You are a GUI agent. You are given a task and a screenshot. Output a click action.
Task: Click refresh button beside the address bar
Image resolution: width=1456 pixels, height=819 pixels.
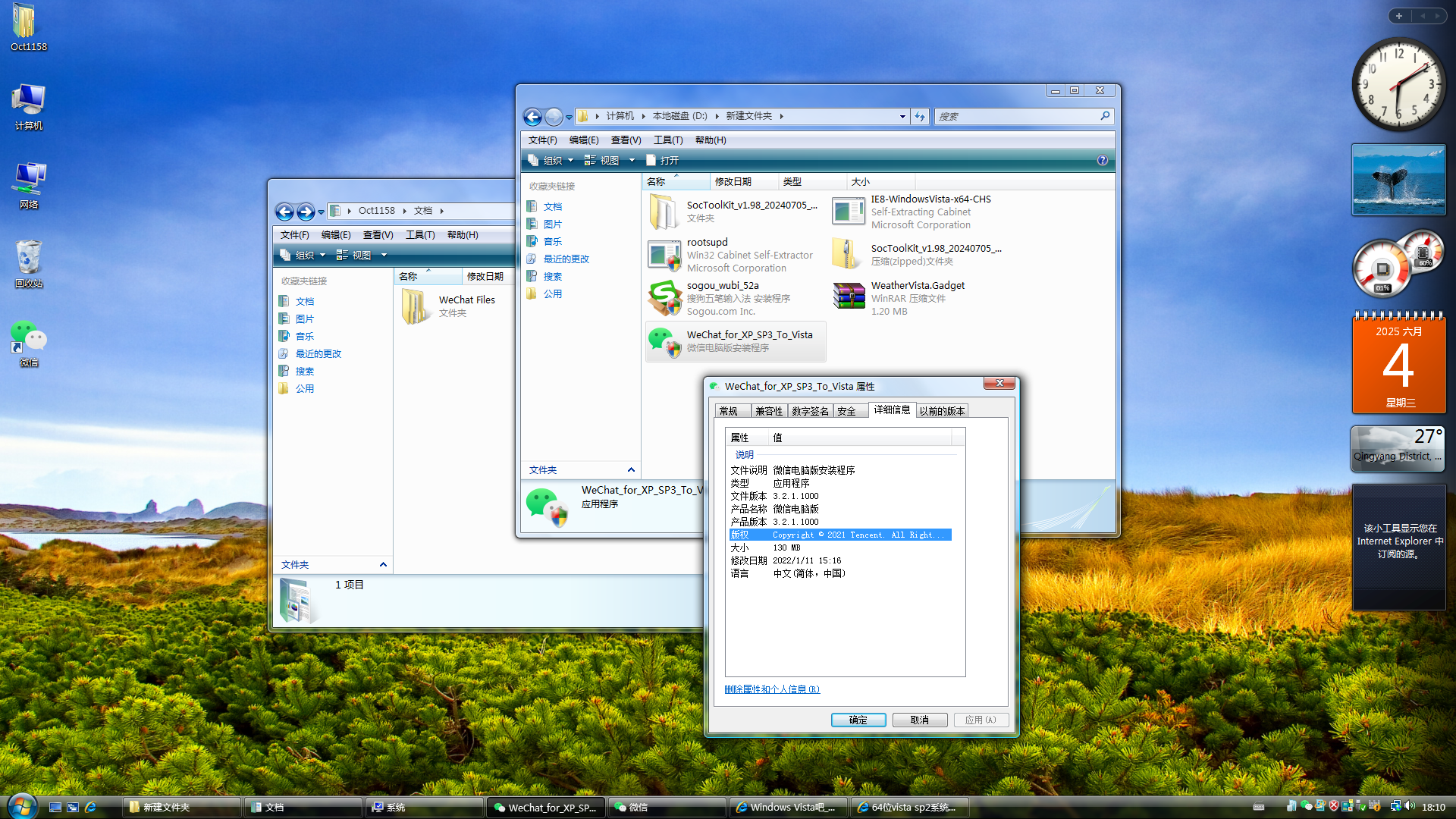(x=920, y=116)
